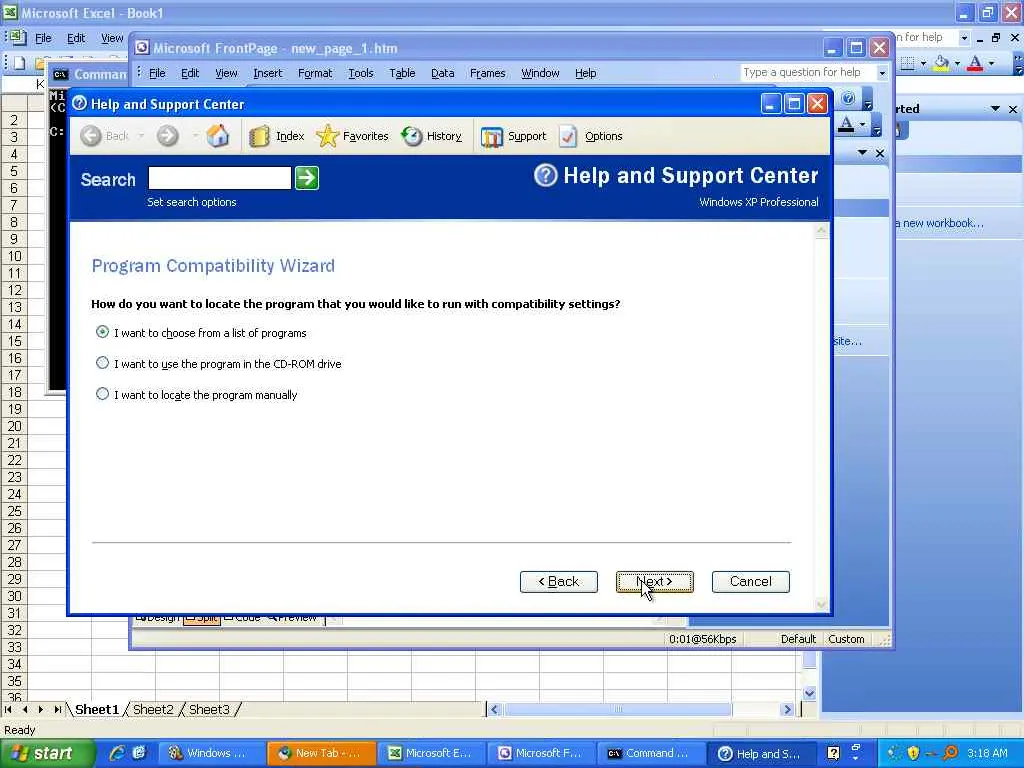This screenshot has height=768, width=1024.
Task: Click the Next button in the wizard
Action: coord(654,581)
